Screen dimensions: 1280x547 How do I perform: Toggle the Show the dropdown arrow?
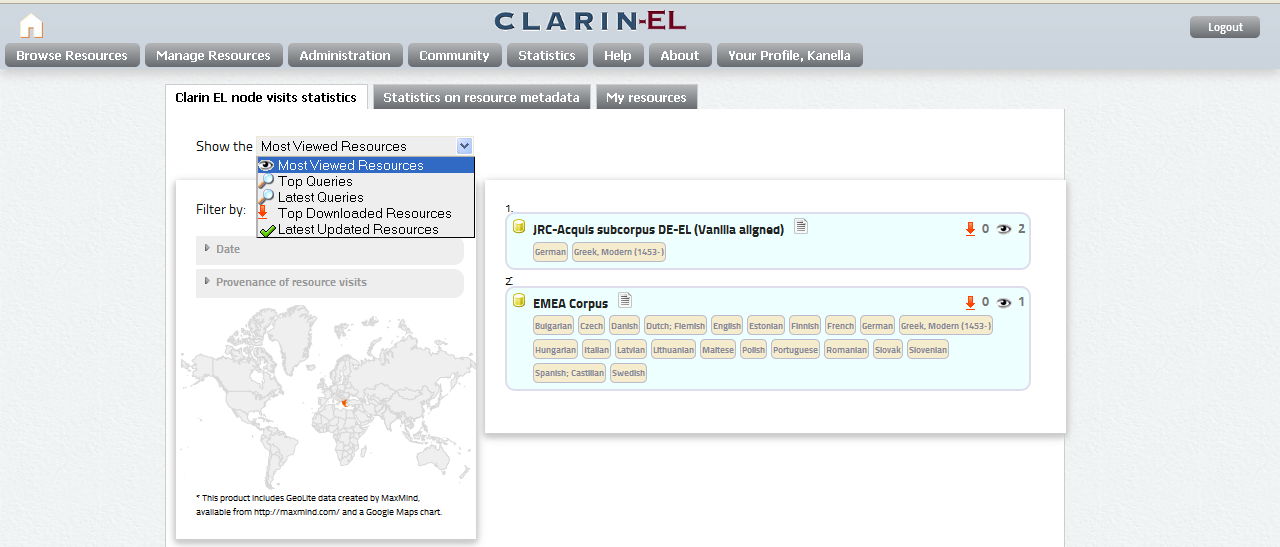point(464,146)
